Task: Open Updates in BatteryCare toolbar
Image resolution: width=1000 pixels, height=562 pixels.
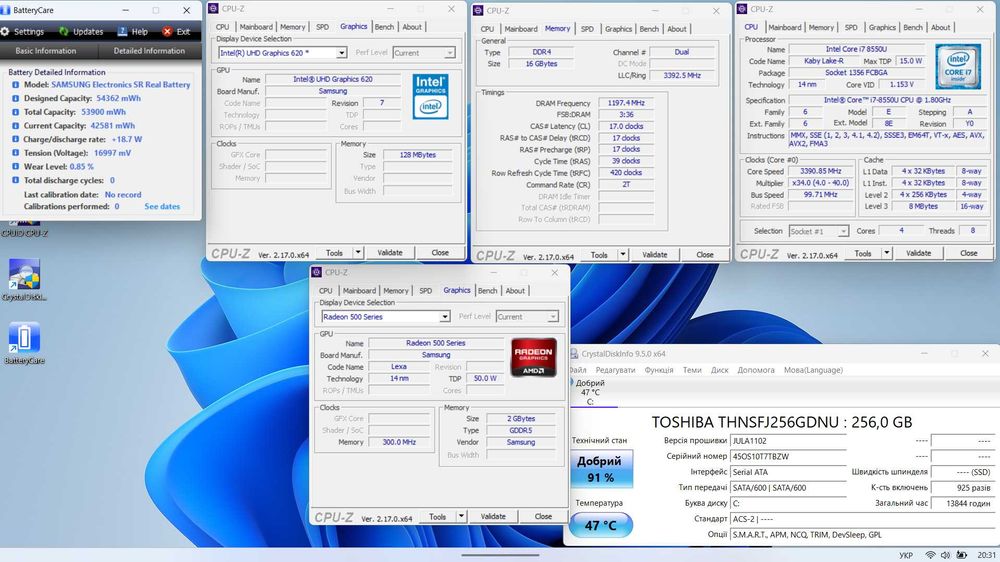Action: click(81, 31)
